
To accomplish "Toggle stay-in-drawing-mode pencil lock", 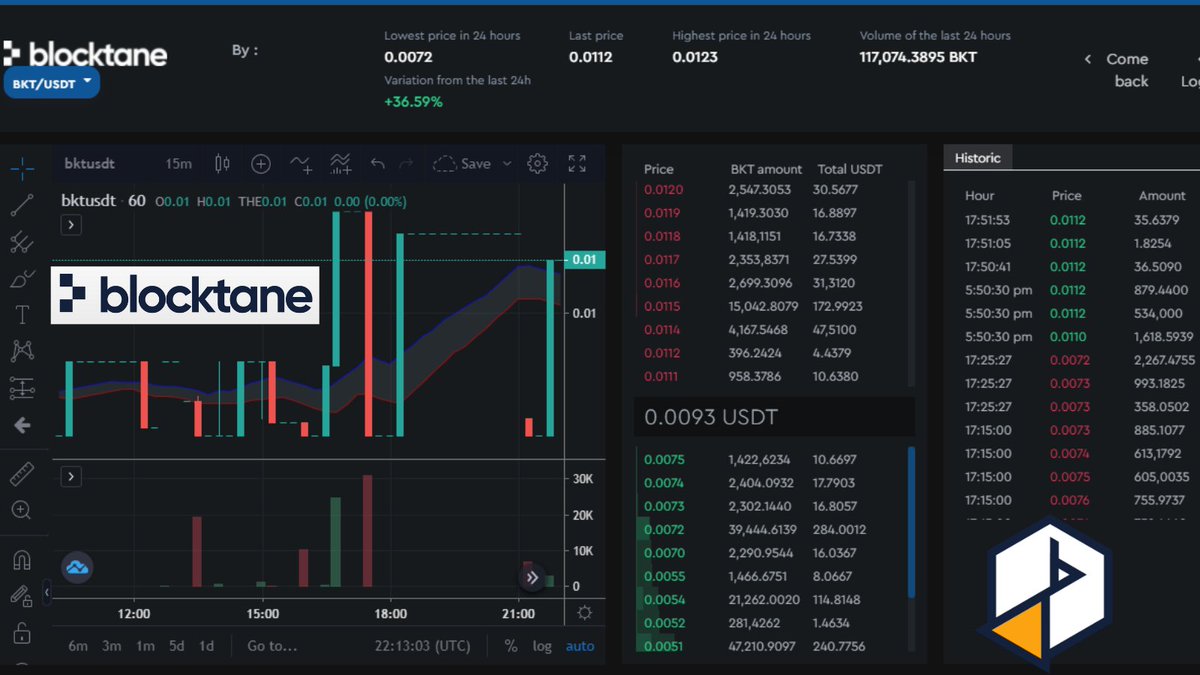I will (22, 596).
